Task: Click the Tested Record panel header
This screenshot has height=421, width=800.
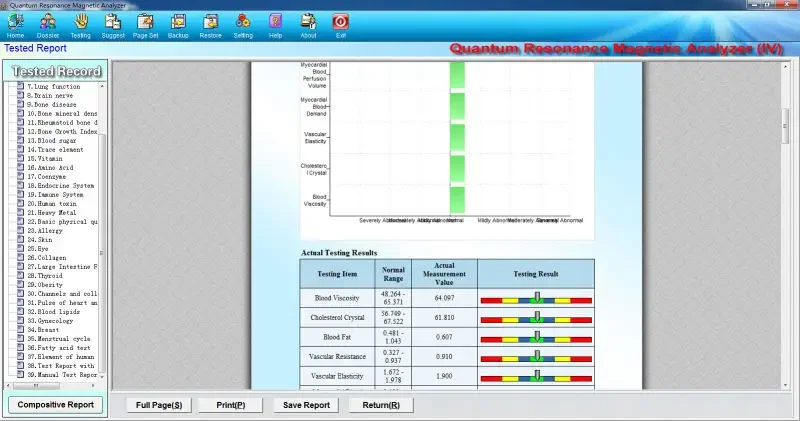Action: click(x=56, y=71)
